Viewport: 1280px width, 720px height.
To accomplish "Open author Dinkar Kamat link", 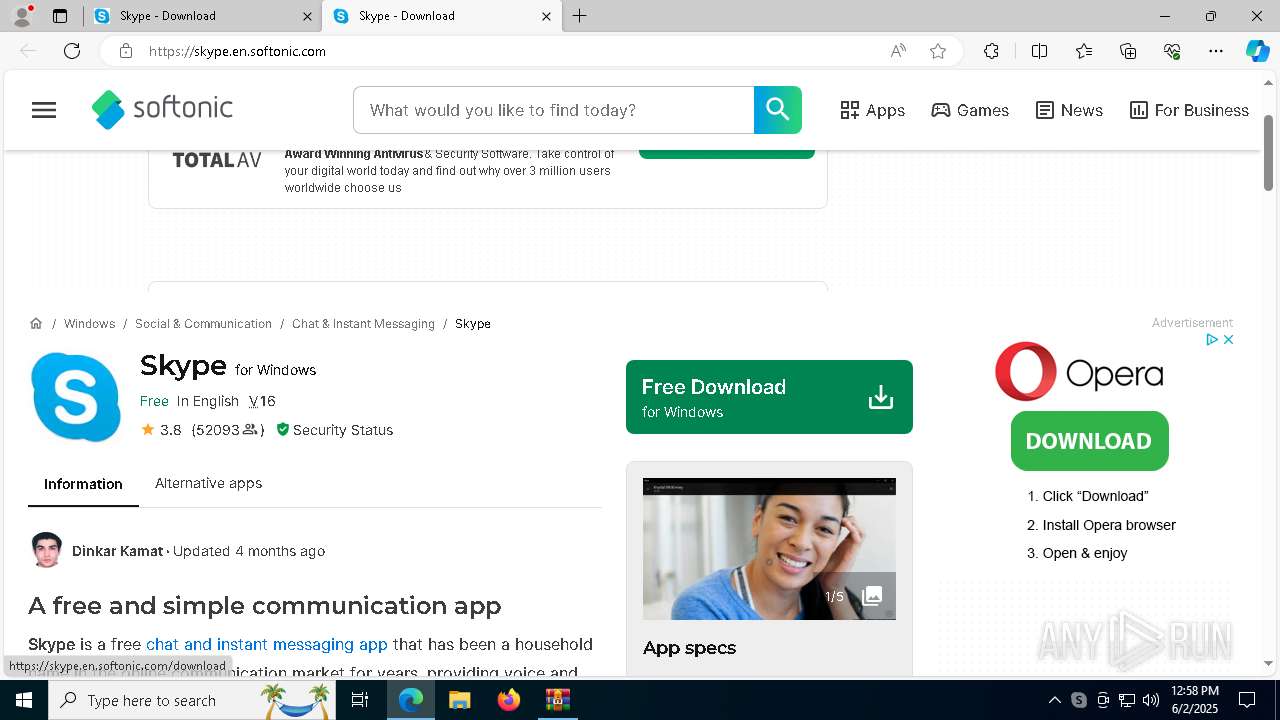I will tap(117, 551).
